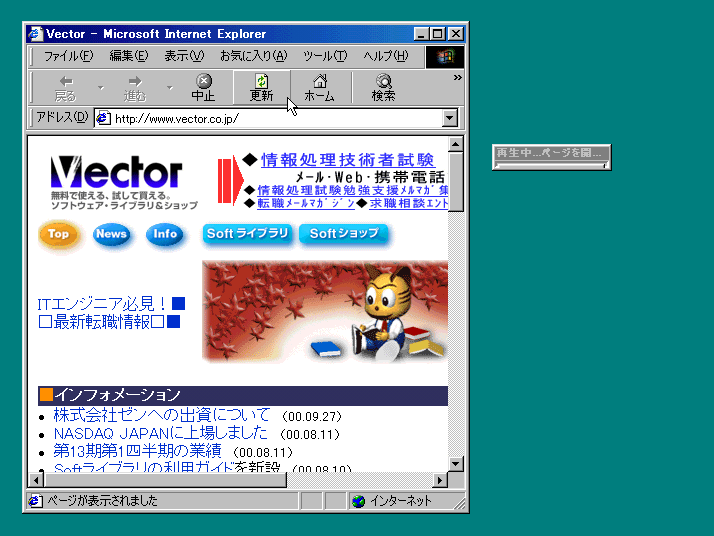This screenshot has height=536, width=714.
Task: Click the ページが表示されました status text
Action: pos(102,501)
